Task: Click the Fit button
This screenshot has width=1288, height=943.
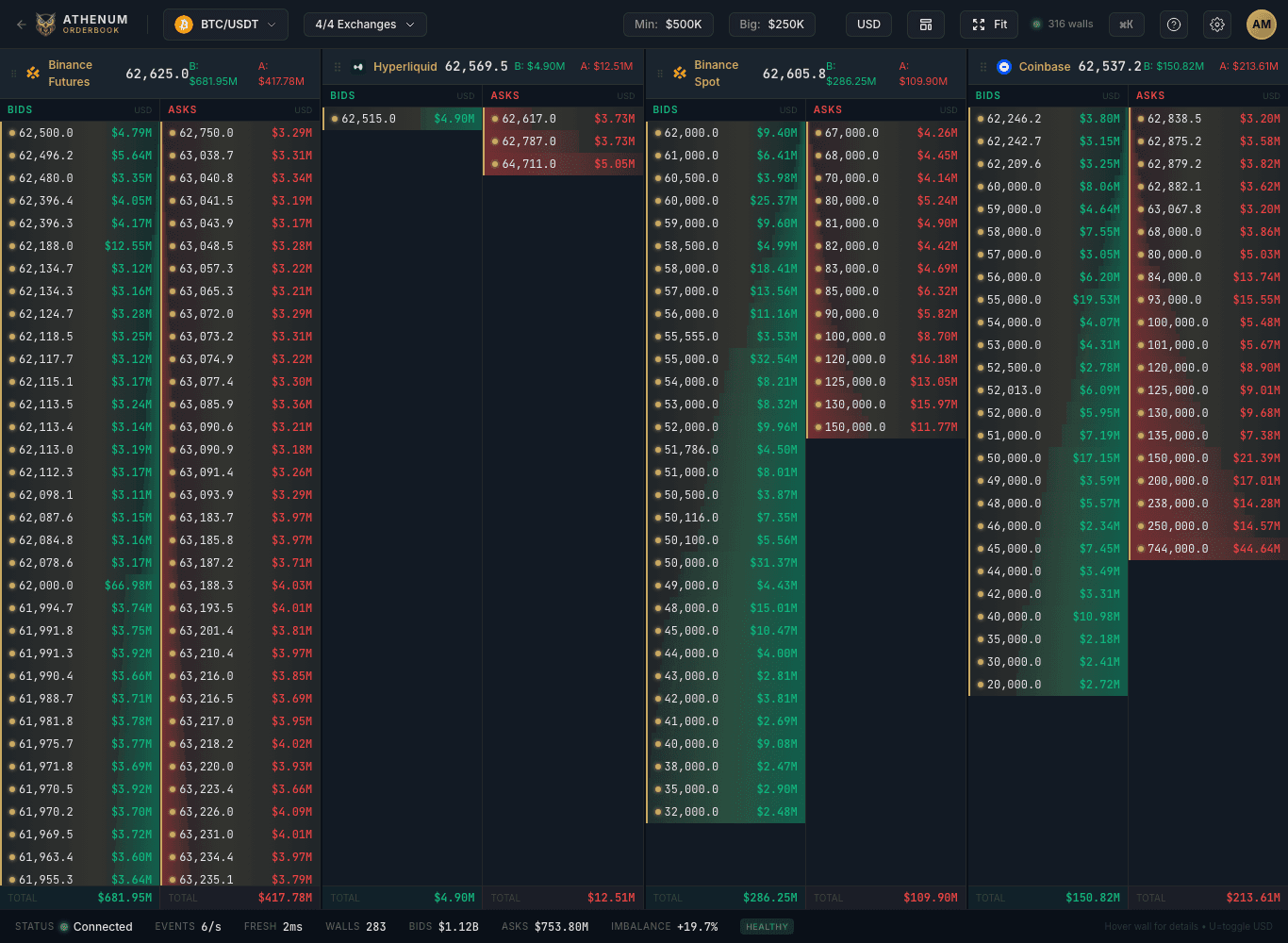Action: click(x=990, y=25)
